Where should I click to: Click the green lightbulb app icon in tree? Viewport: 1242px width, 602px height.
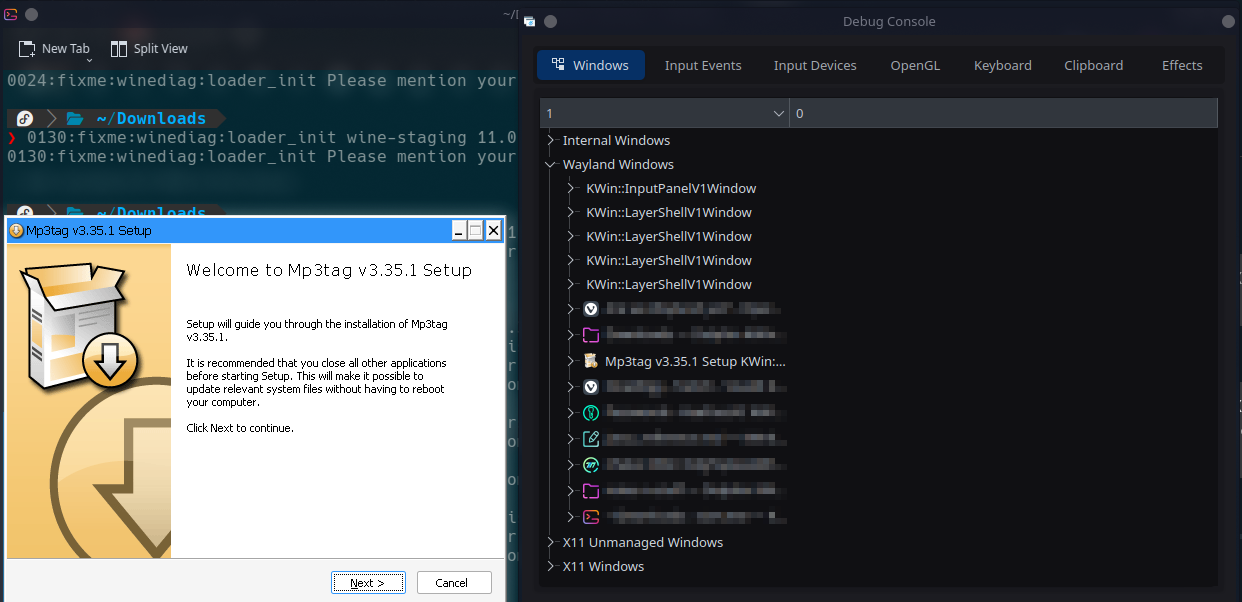click(590, 413)
